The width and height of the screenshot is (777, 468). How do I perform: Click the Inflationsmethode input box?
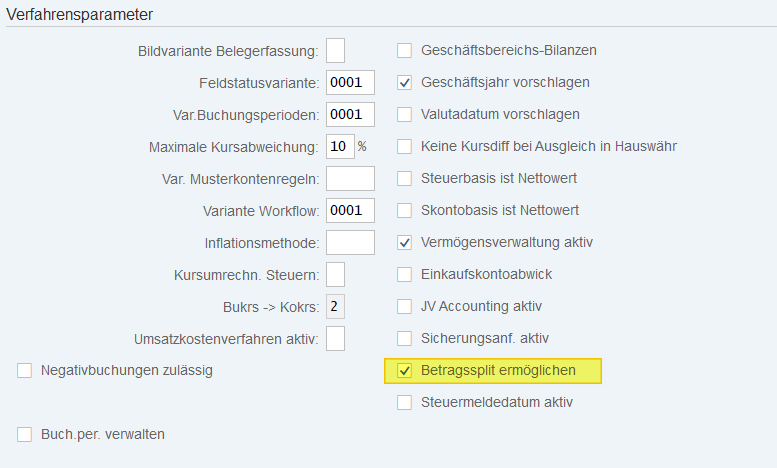(x=350, y=242)
